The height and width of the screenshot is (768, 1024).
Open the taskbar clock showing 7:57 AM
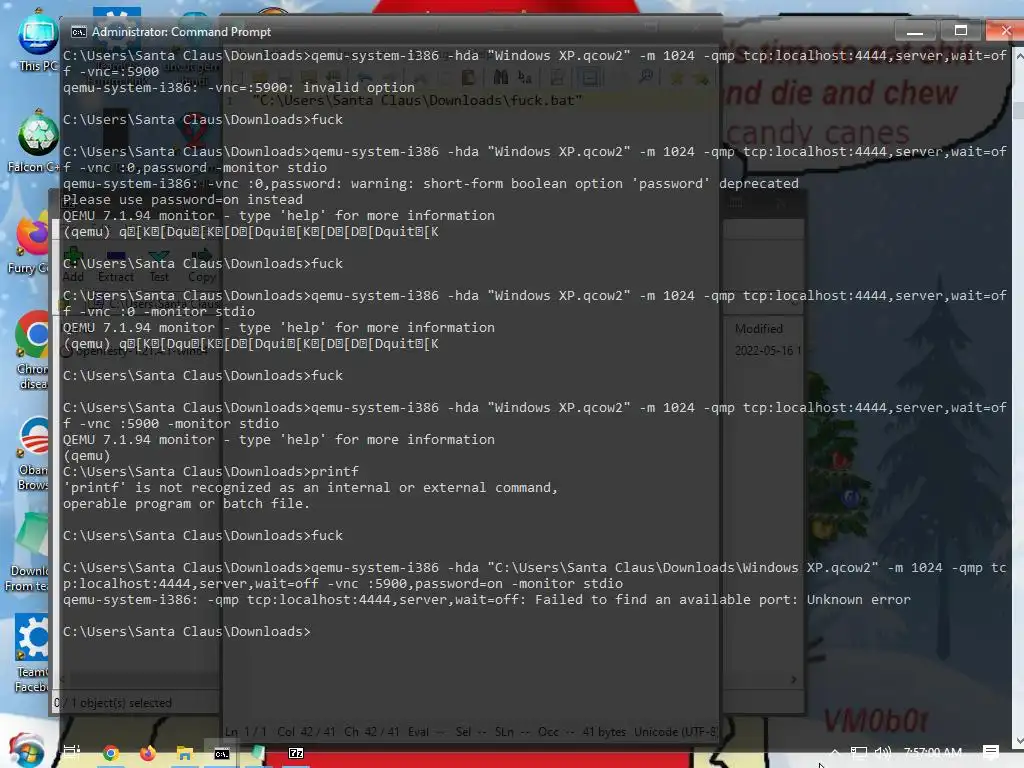coord(933,752)
